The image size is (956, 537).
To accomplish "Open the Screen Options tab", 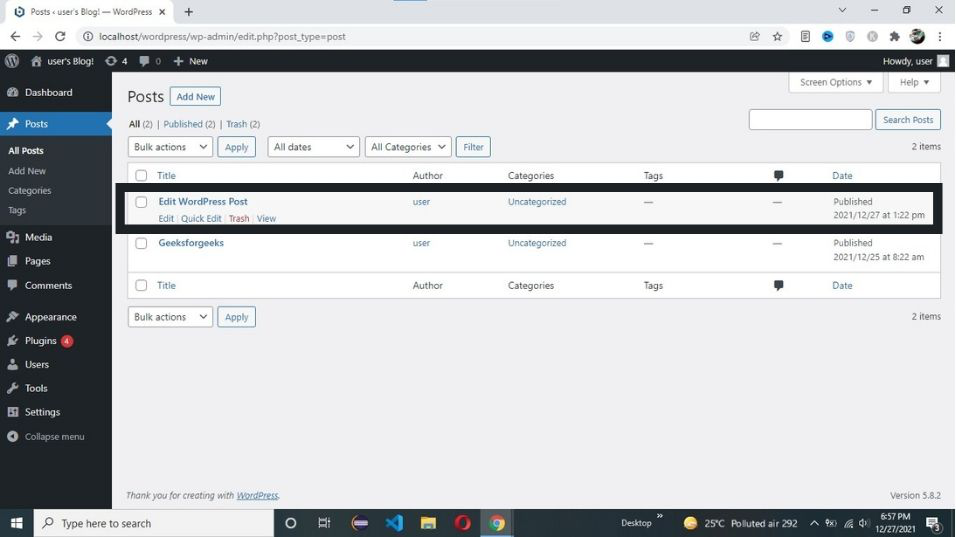I will point(836,82).
